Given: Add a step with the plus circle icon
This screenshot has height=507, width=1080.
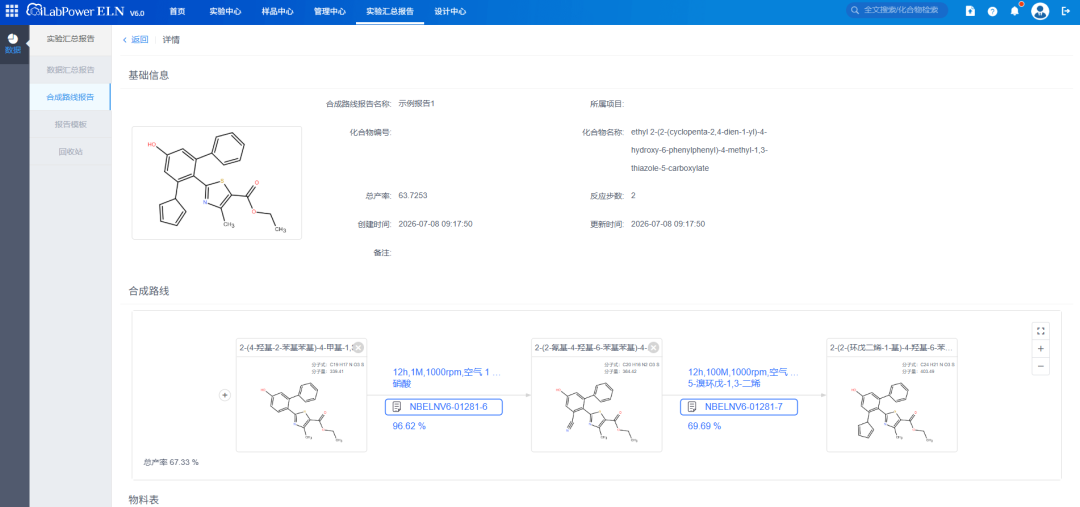Looking at the screenshot, I should point(224,395).
